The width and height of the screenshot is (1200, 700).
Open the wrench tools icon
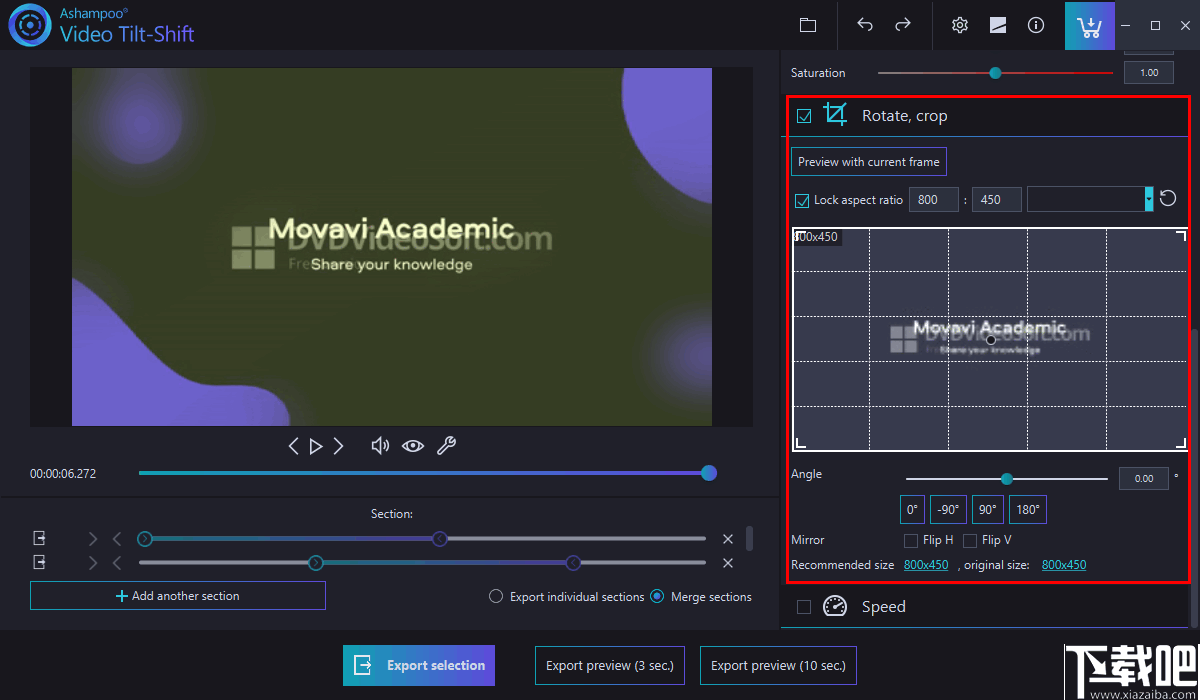click(x=446, y=446)
